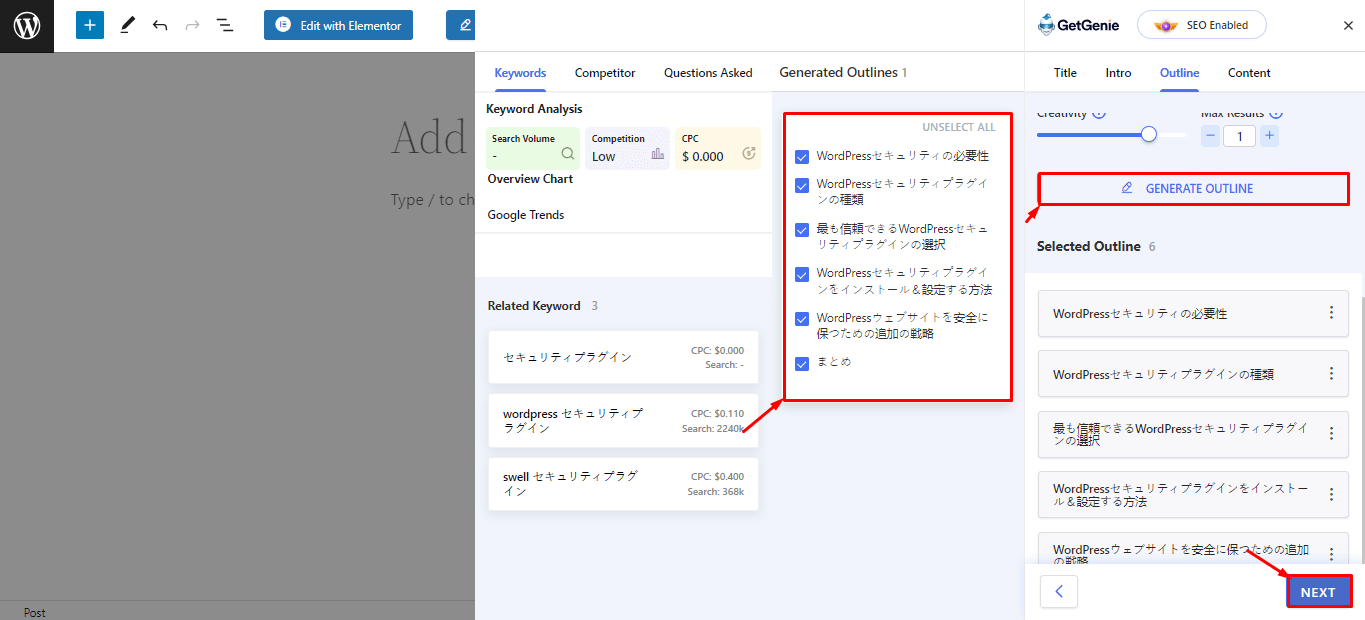Select 最も信頼できる outline in Selected Outline list

(x=1194, y=434)
